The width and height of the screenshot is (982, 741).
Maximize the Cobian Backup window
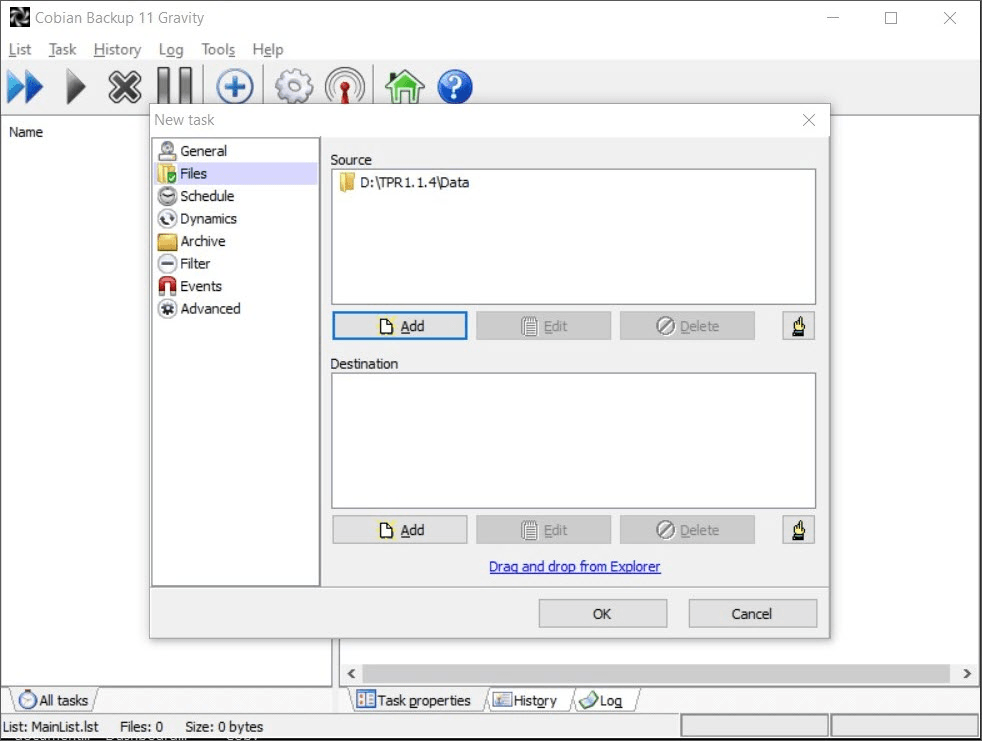(891, 18)
